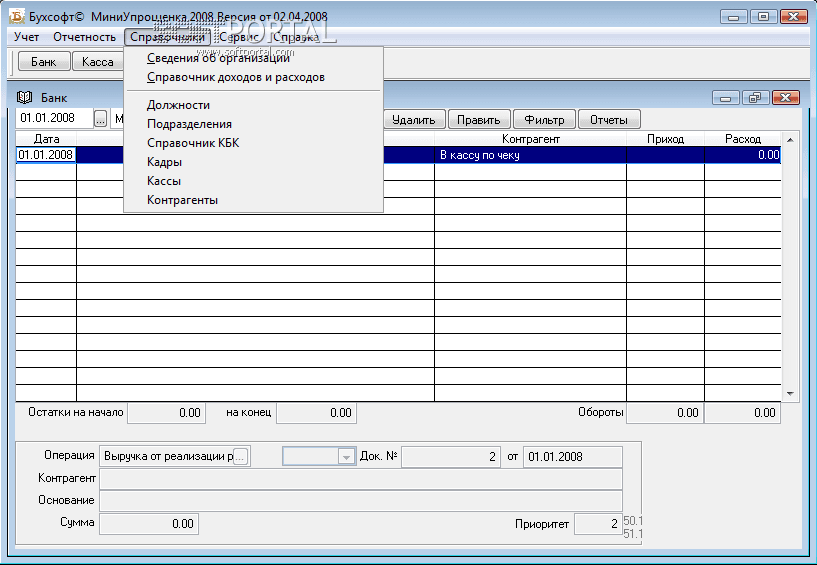Viewport: 817px width, 565px height.
Task: Click the table scrollbar up arrow
Action: pos(790,140)
